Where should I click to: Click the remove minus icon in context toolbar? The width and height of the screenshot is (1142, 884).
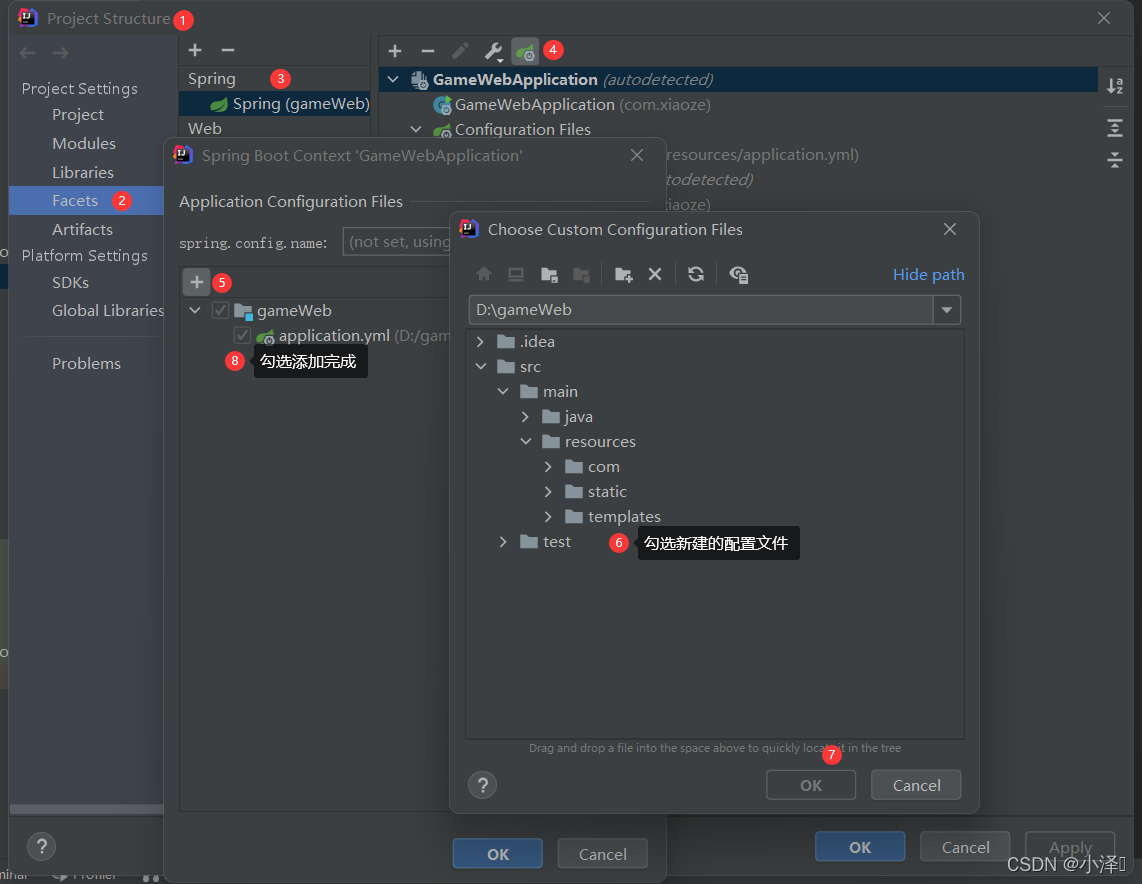pyautogui.click(x=428, y=51)
